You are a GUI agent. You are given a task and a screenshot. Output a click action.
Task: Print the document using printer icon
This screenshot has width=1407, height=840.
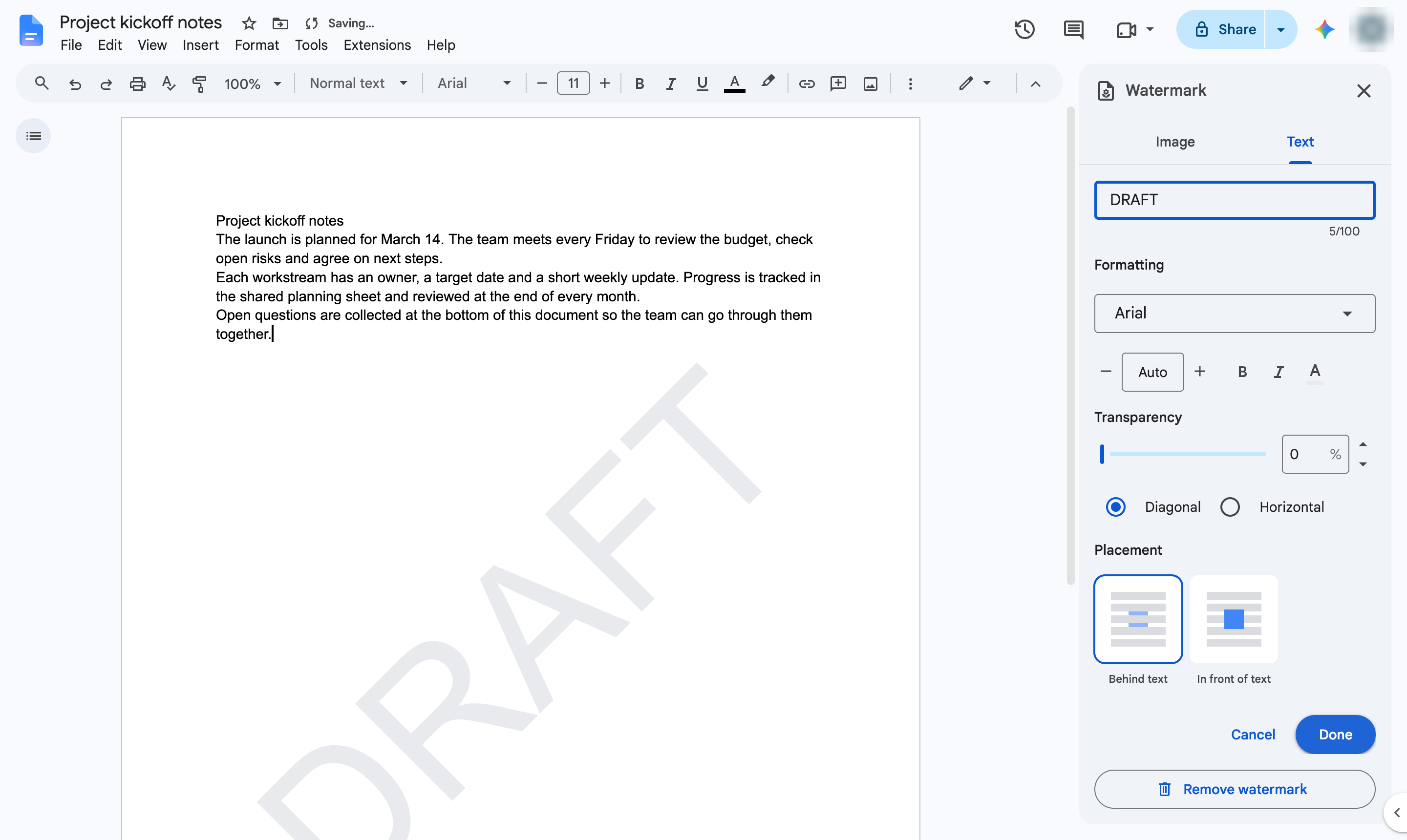click(138, 84)
